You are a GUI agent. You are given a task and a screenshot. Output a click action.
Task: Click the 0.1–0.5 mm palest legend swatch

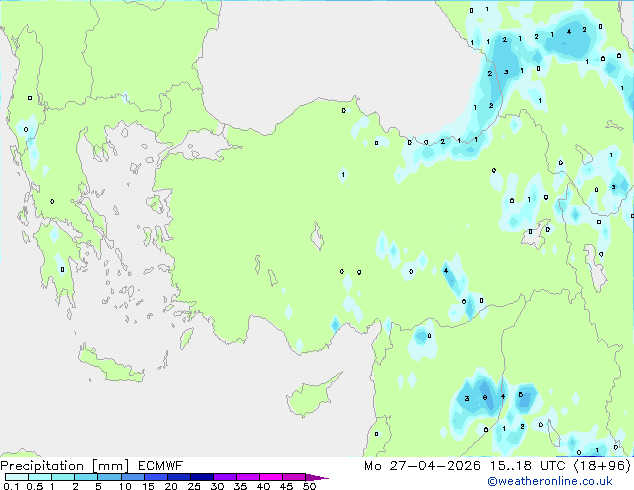point(17,477)
